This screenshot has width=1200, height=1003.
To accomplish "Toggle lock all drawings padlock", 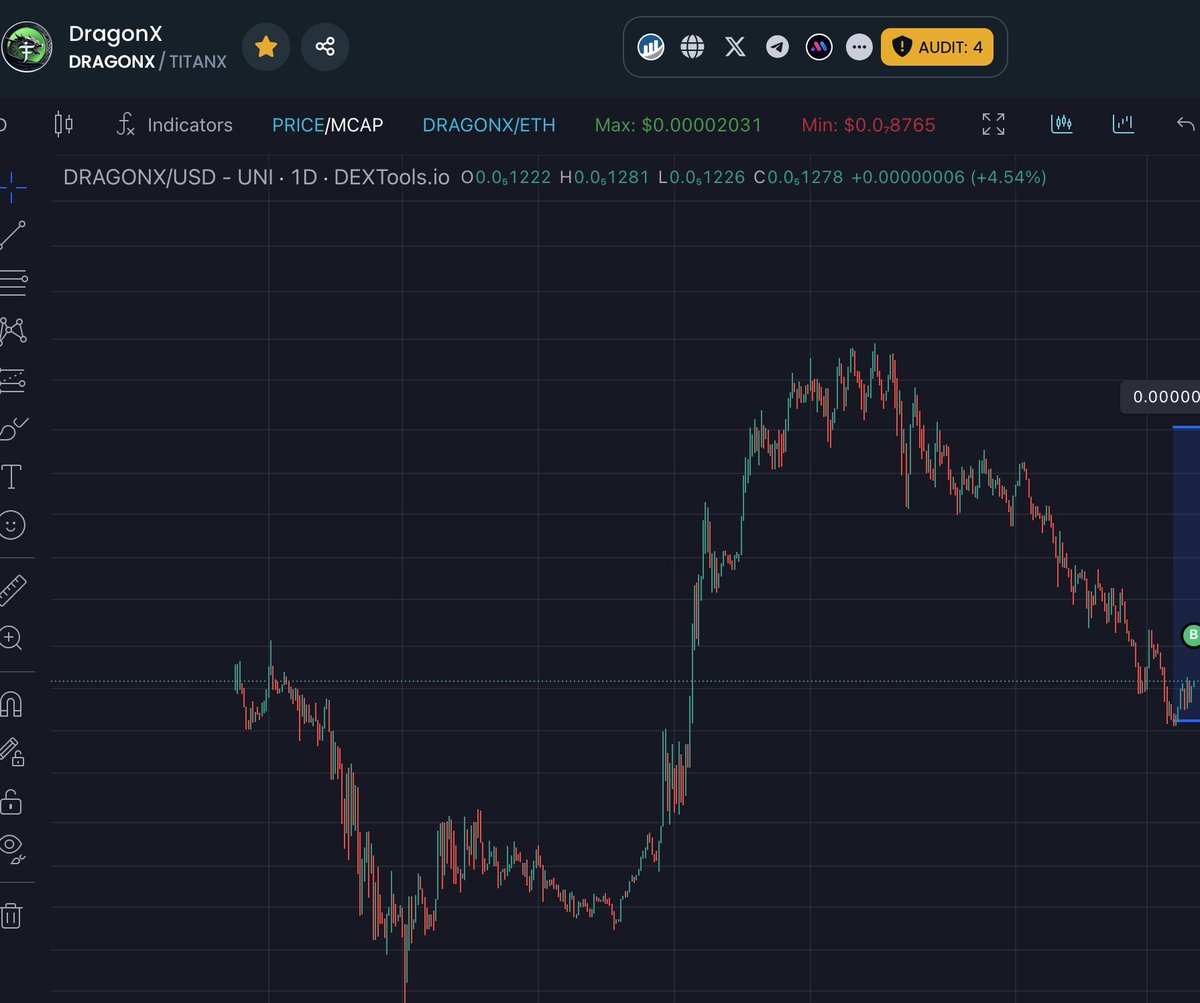I will (x=11, y=801).
